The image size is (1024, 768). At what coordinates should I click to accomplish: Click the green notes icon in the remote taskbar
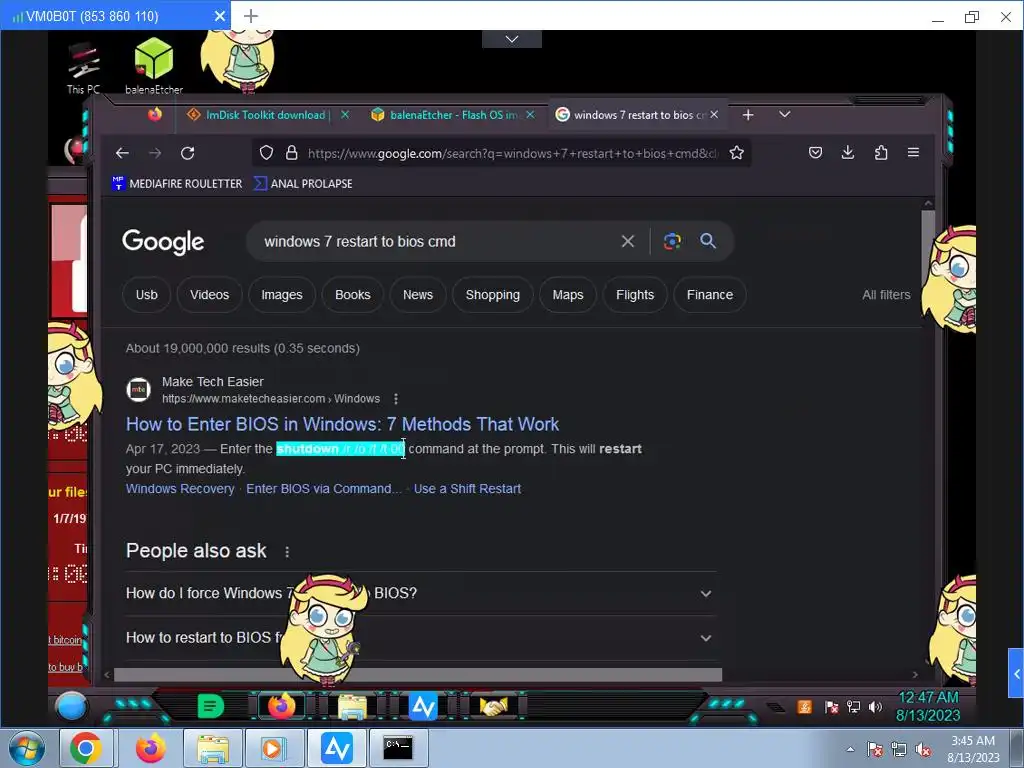click(210, 706)
